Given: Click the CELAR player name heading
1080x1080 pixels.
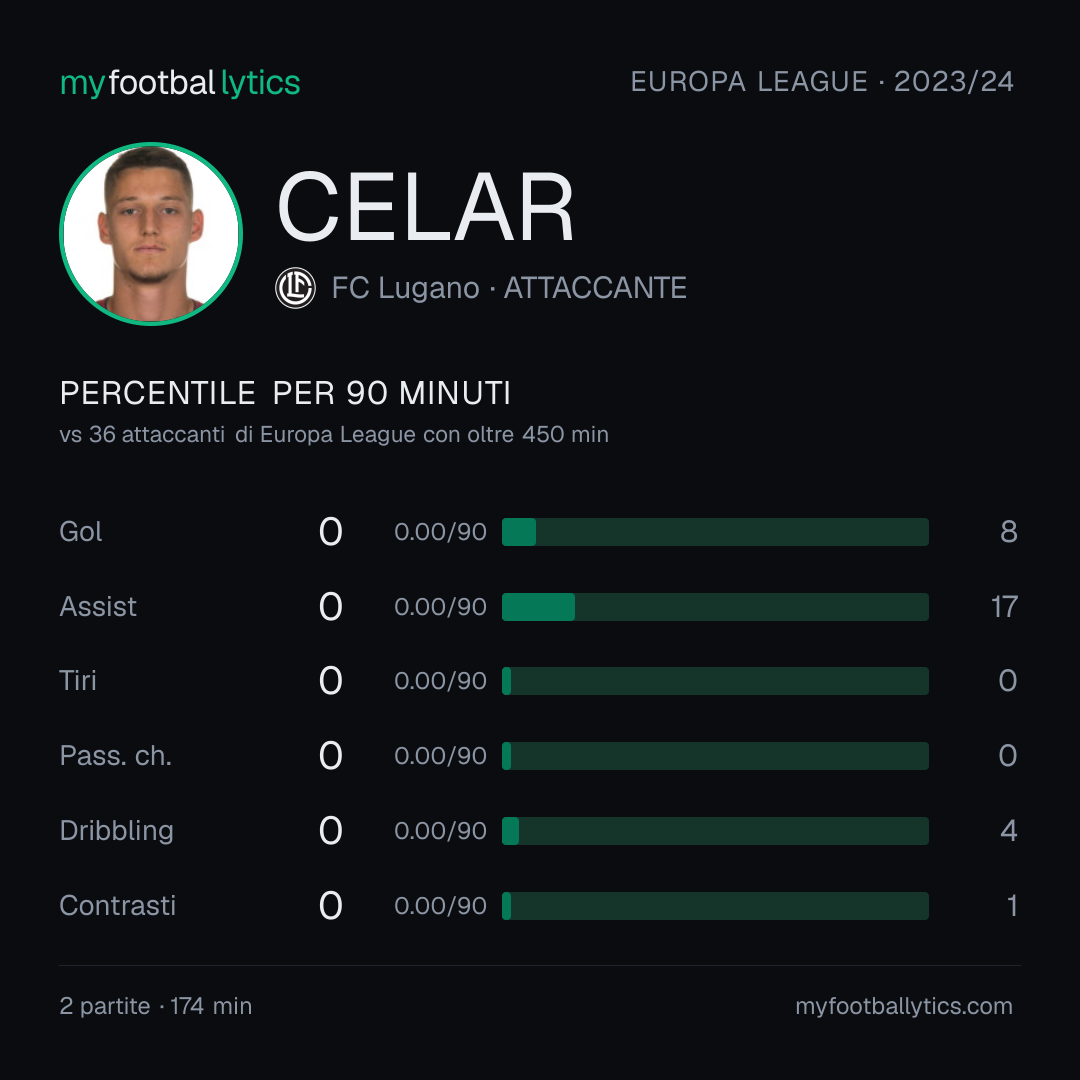Looking at the screenshot, I should coord(426,207).
